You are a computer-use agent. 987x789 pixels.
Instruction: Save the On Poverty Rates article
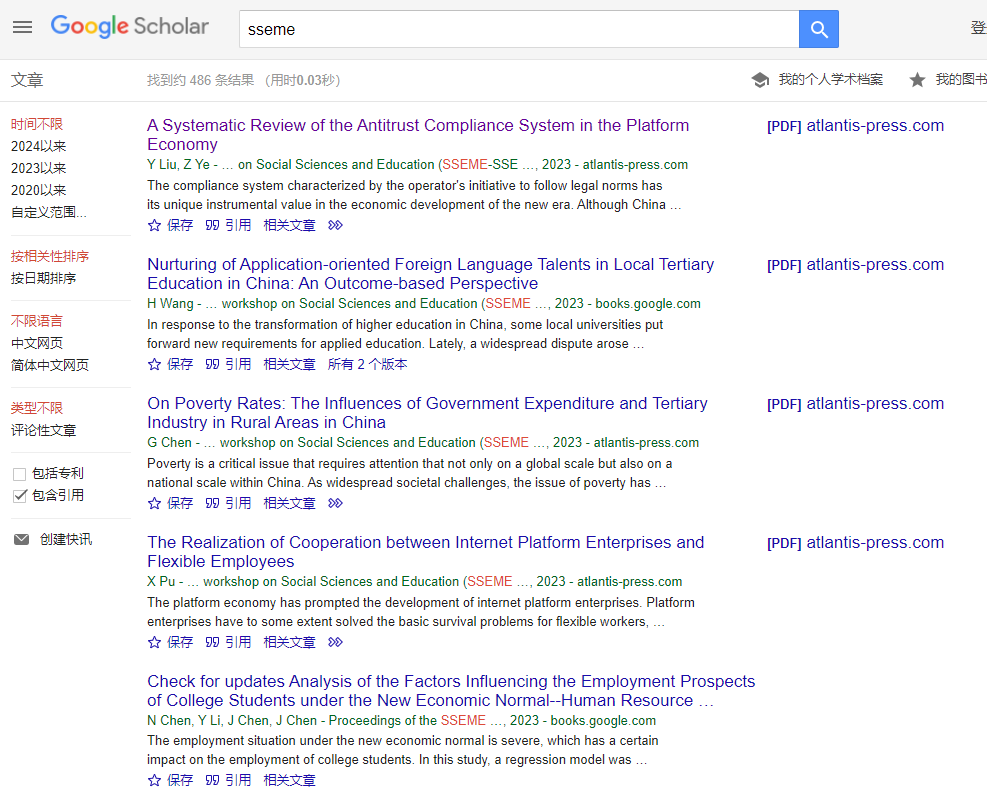point(171,503)
